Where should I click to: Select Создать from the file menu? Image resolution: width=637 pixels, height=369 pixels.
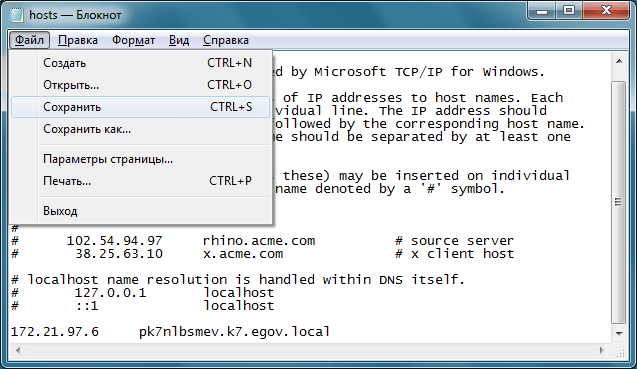click(x=140, y=63)
